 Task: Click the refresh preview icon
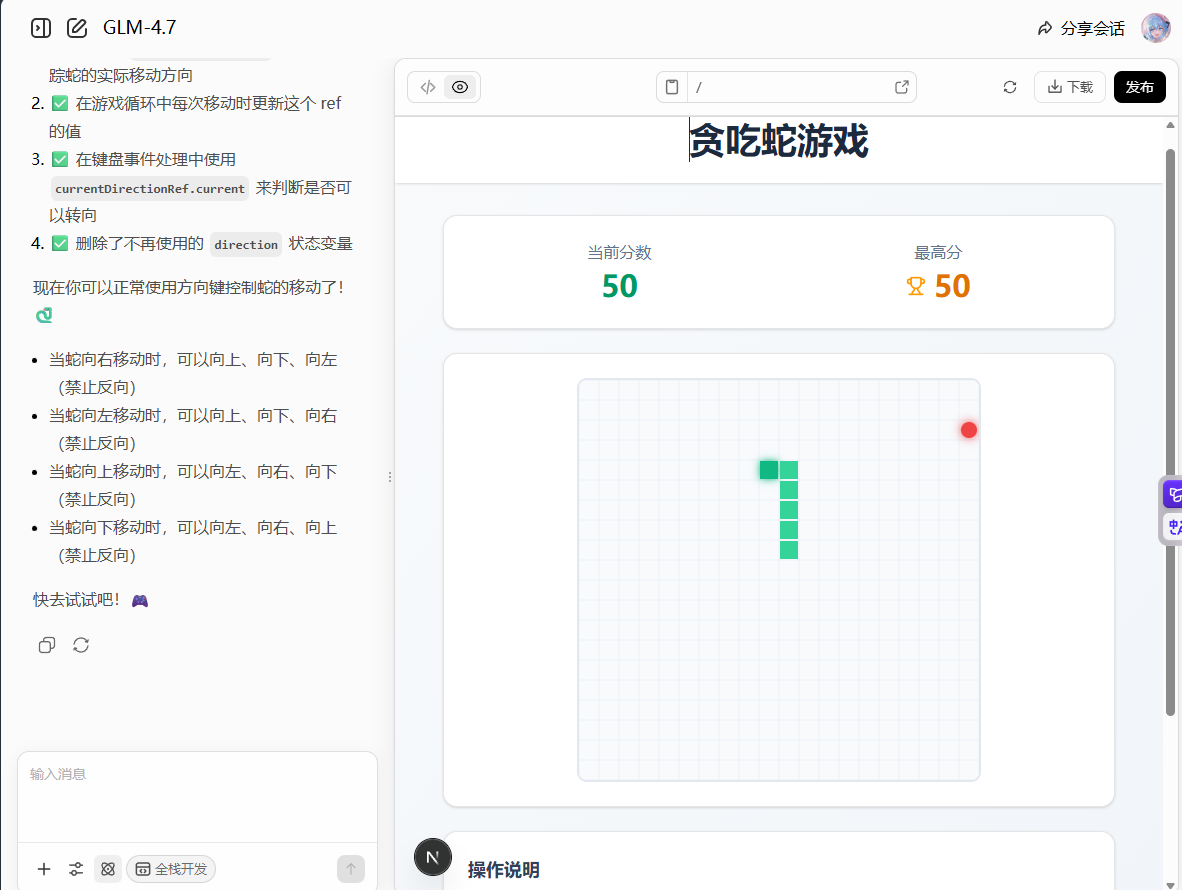(1010, 87)
